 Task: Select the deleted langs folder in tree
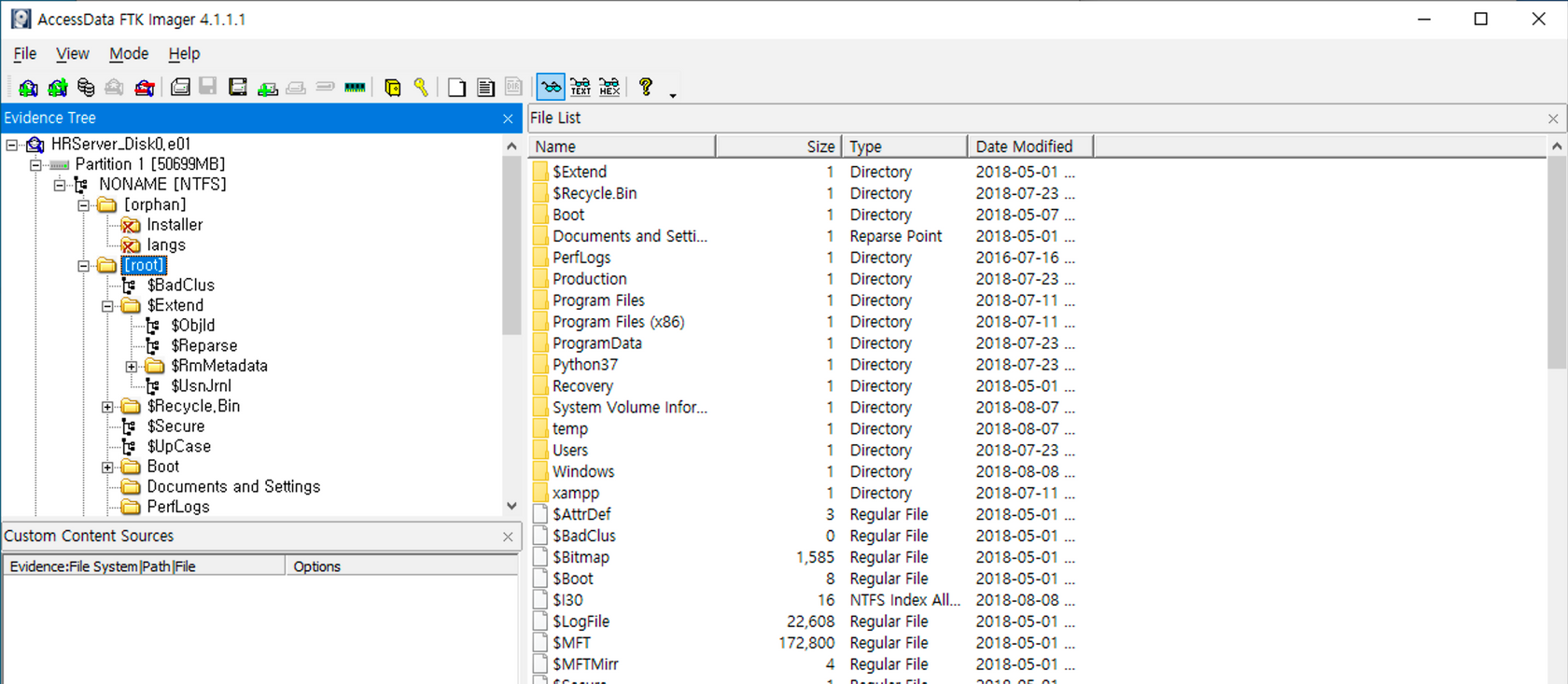pyautogui.click(x=166, y=245)
